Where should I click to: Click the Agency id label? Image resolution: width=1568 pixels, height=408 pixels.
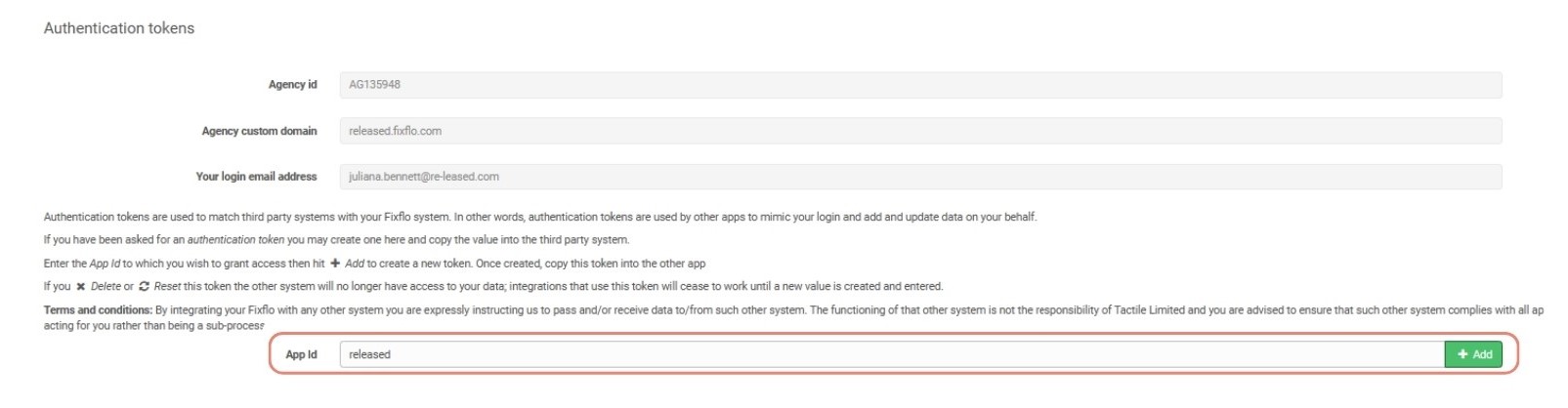[x=293, y=85]
